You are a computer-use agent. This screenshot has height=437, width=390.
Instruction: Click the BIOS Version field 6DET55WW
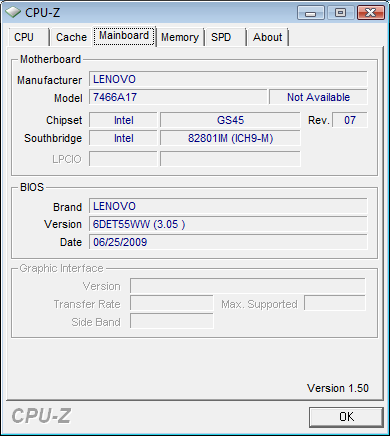click(228, 224)
